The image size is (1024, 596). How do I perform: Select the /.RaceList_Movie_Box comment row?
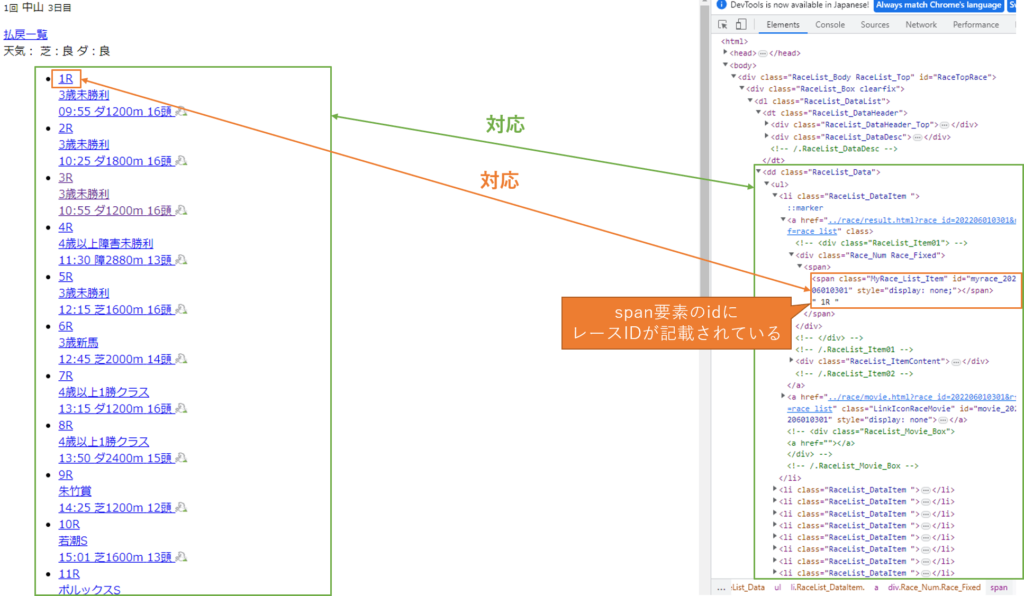coord(852,466)
